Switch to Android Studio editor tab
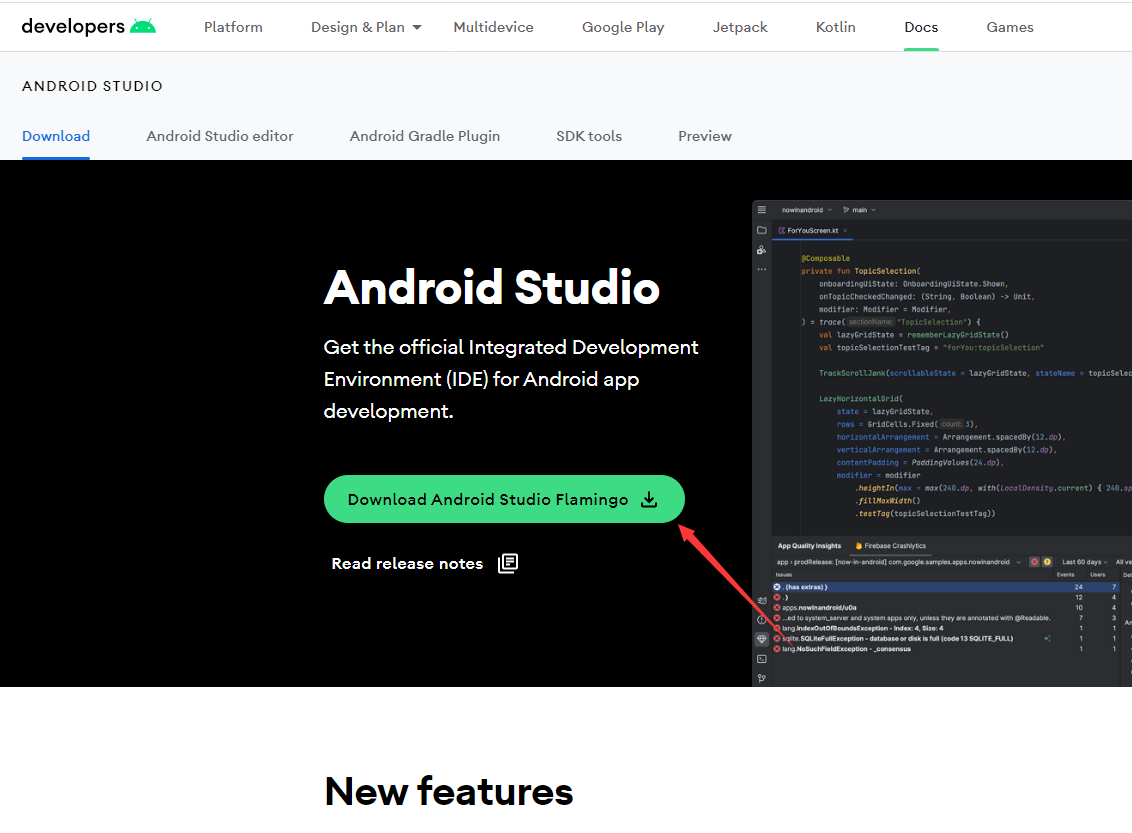1132x833 pixels. [219, 136]
